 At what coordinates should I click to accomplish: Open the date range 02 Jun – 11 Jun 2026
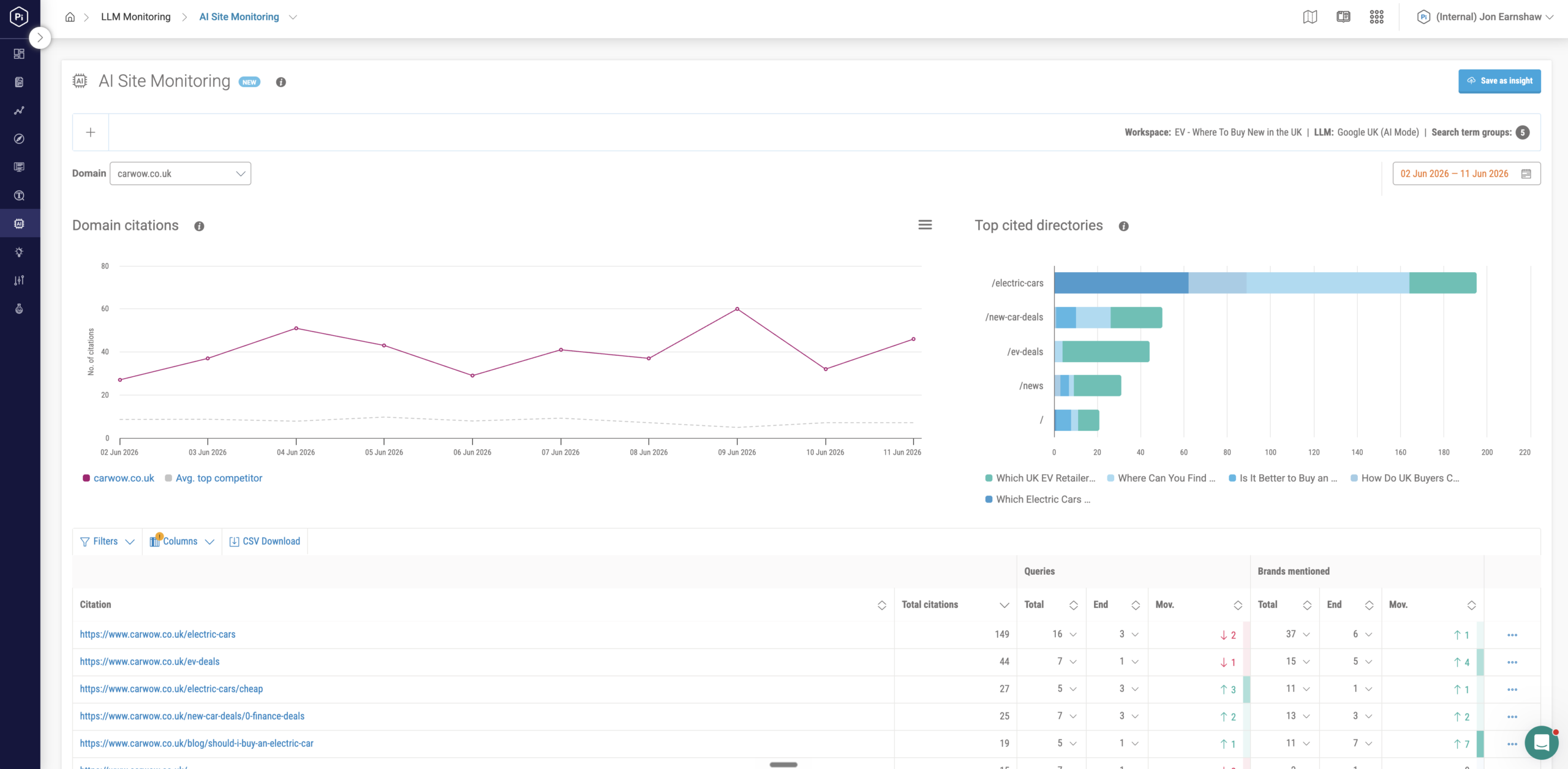click(x=1466, y=174)
